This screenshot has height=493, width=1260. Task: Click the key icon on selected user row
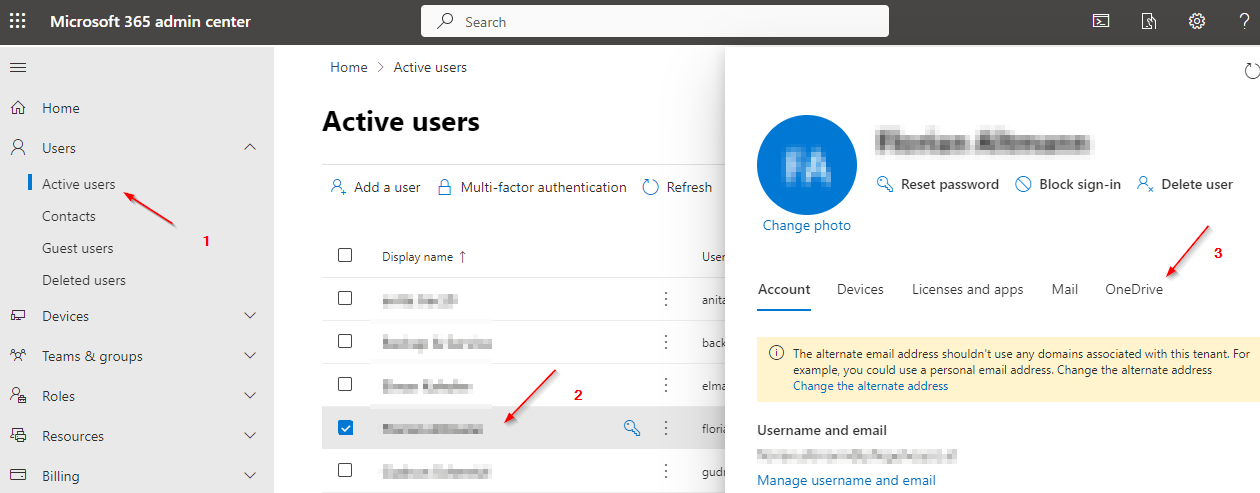coord(631,428)
